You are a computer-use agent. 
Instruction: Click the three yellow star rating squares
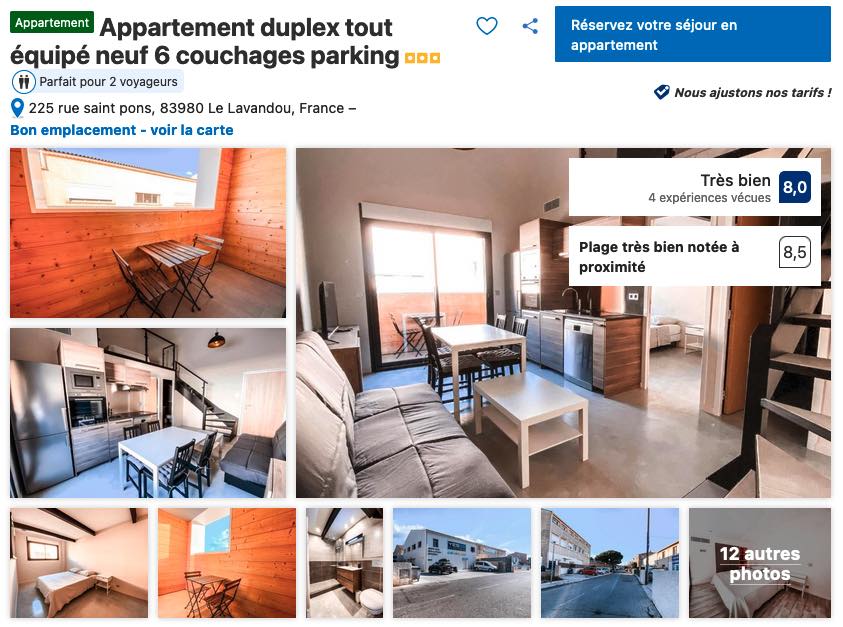[423, 58]
